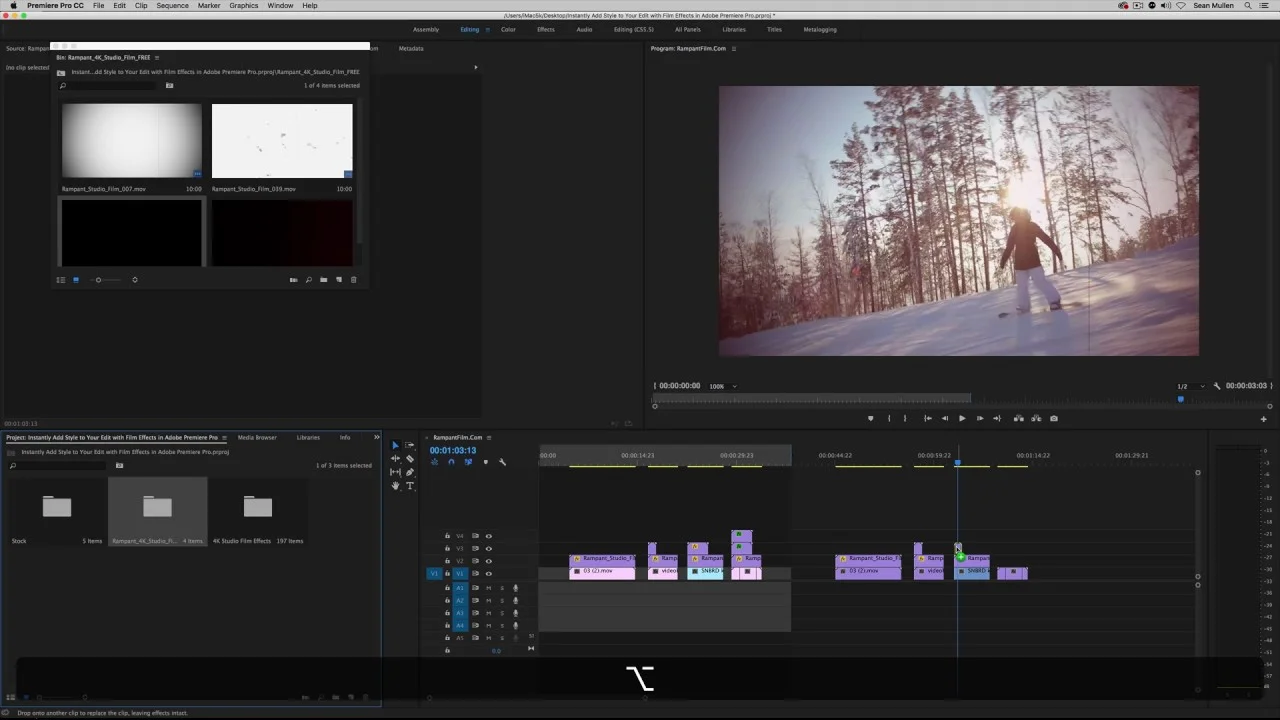Screen dimensions: 1280x720
Task: Select the Razor tool in the toolbox
Action: click(x=410, y=459)
